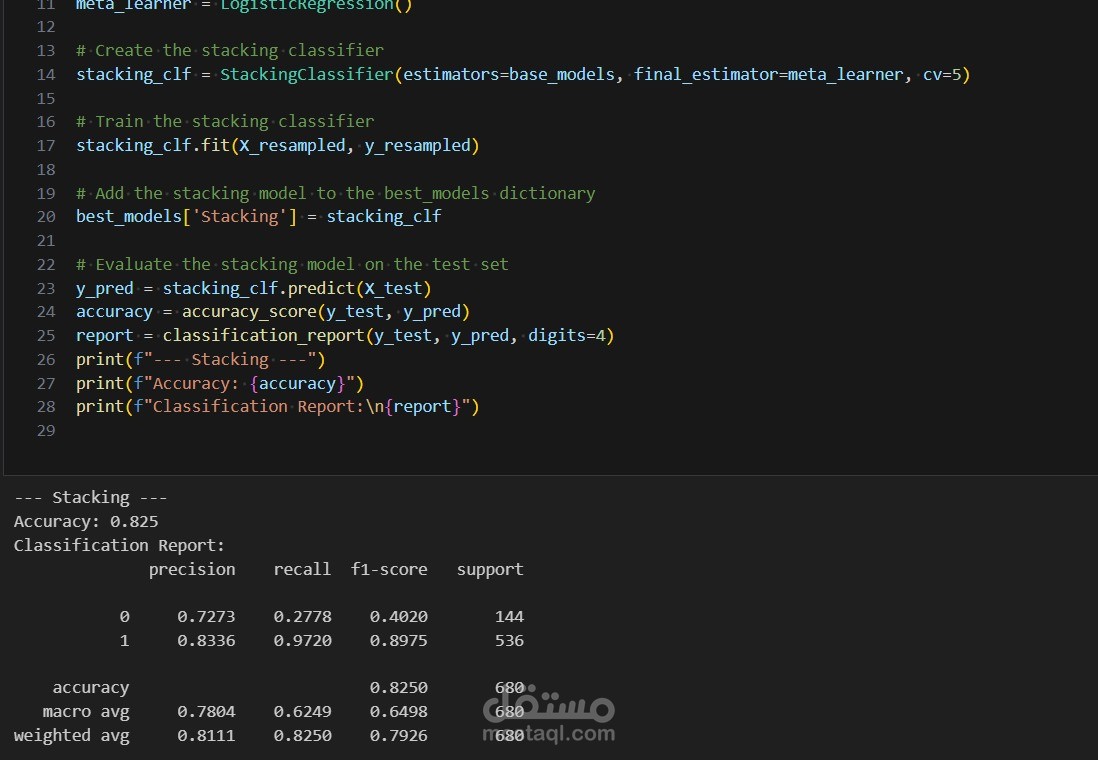The width and height of the screenshot is (1098, 760).
Task: Click the weighted avg f1-score 0.7926
Action: coord(398,736)
